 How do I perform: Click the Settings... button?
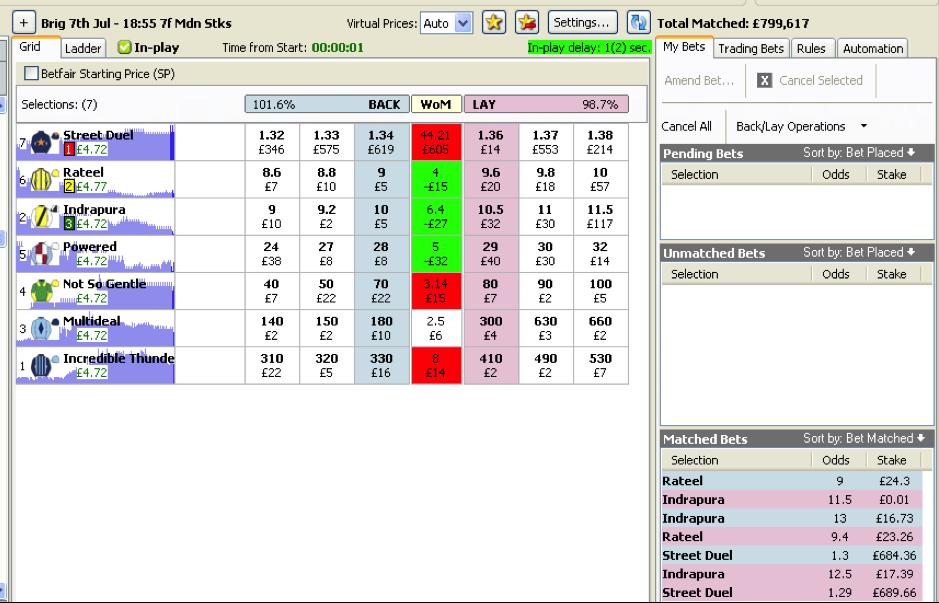tap(581, 23)
